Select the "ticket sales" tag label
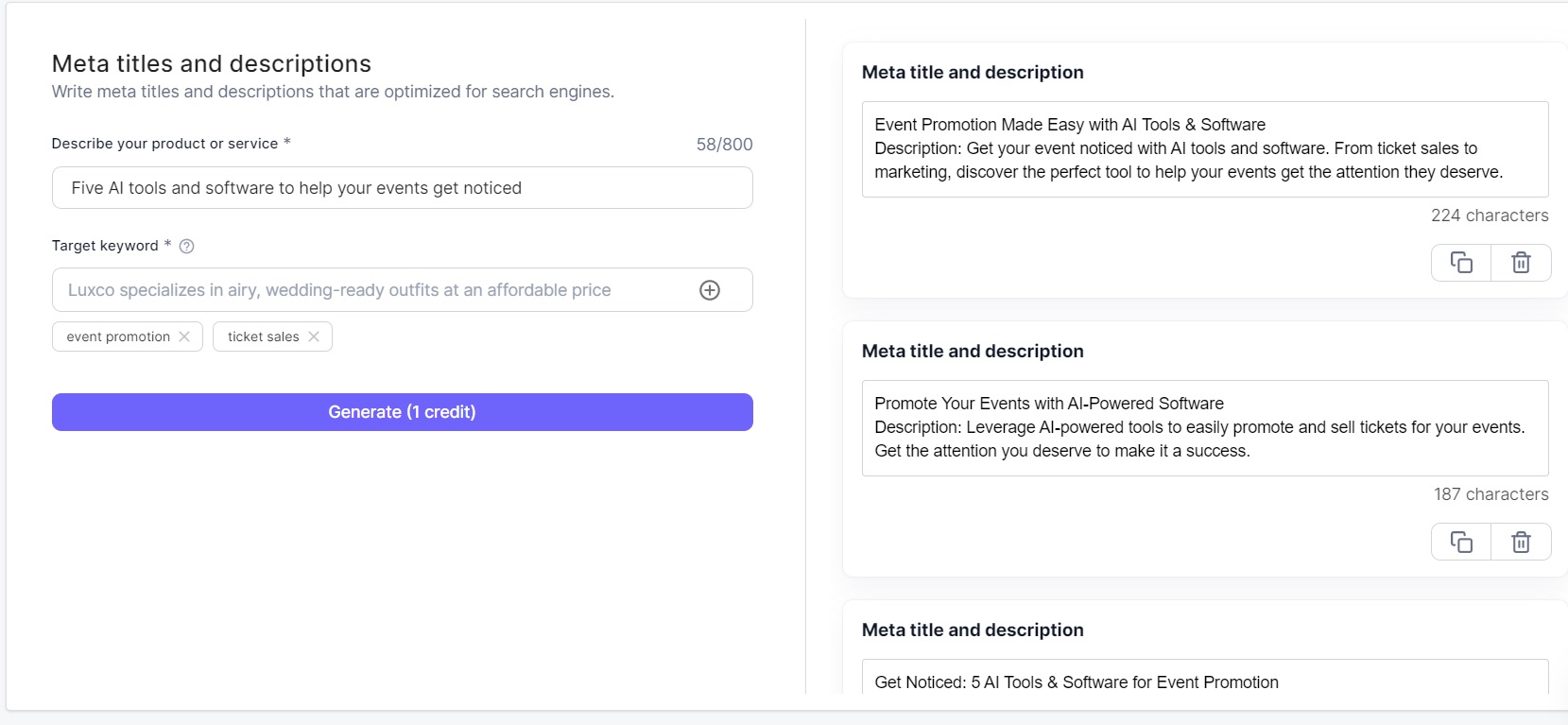Viewport: 1568px width, 725px height. tap(263, 337)
